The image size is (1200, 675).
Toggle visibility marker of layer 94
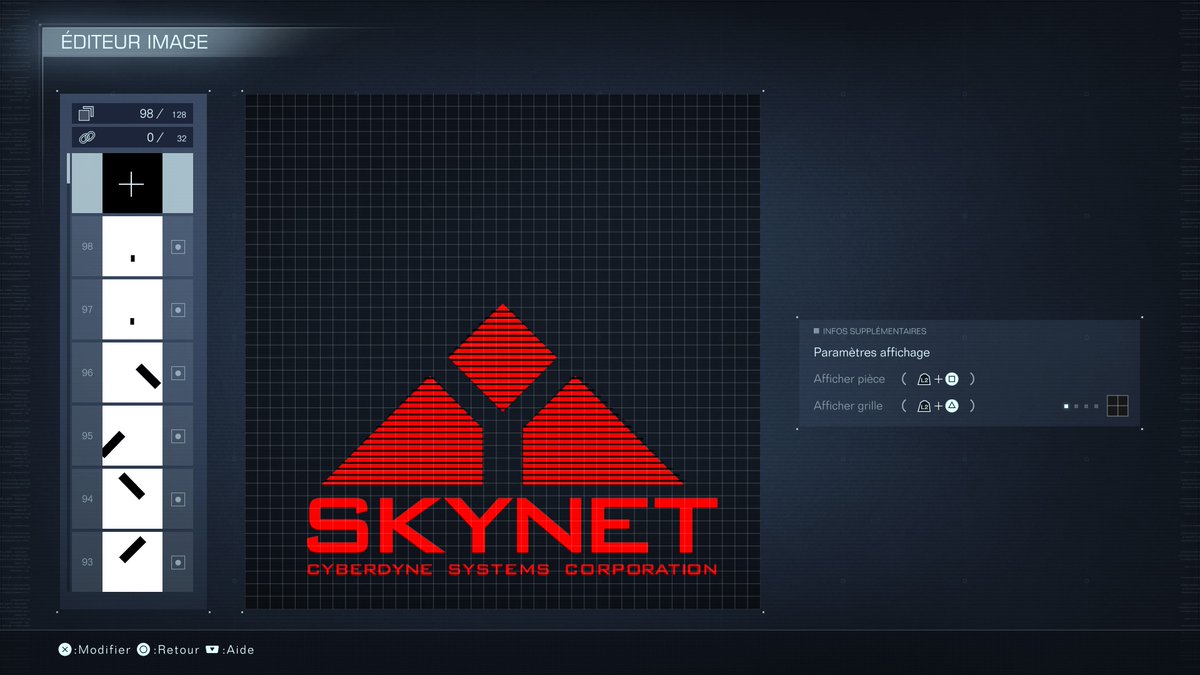178,499
